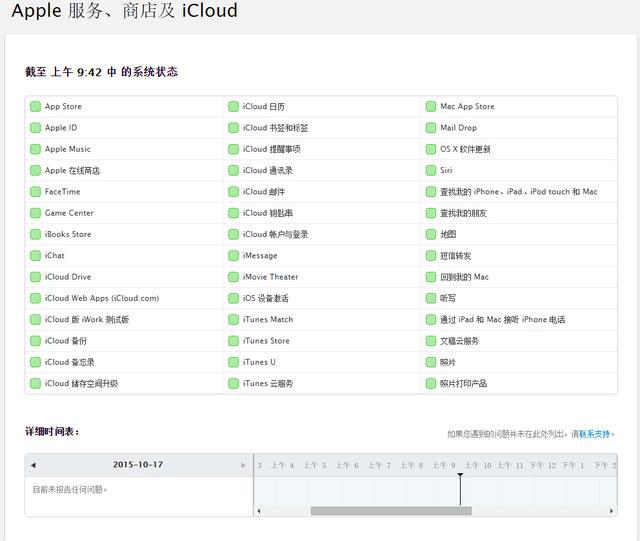Image resolution: width=640 pixels, height=541 pixels.
Task: Select the Apple 在线商店 service name
Action: tap(72, 171)
